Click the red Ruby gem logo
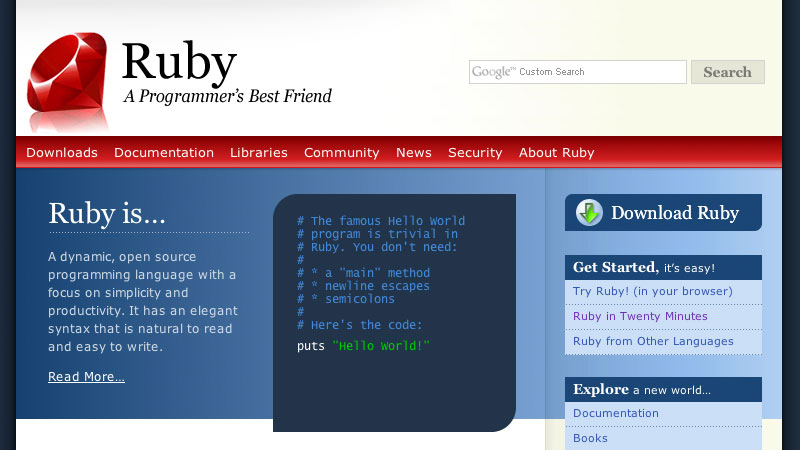The width and height of the screenshot is (800, 450). coord(67,72)
